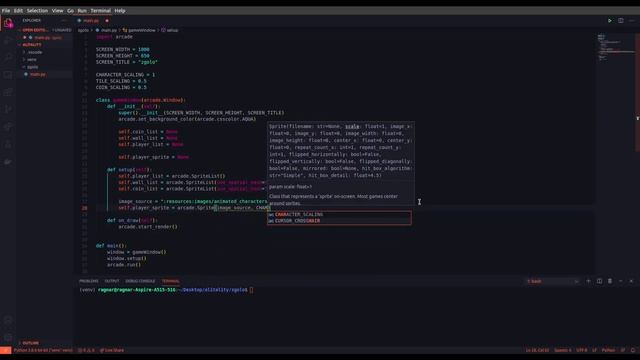
Task: Open the feedback icon in status bar
Action: pos(623,350)
